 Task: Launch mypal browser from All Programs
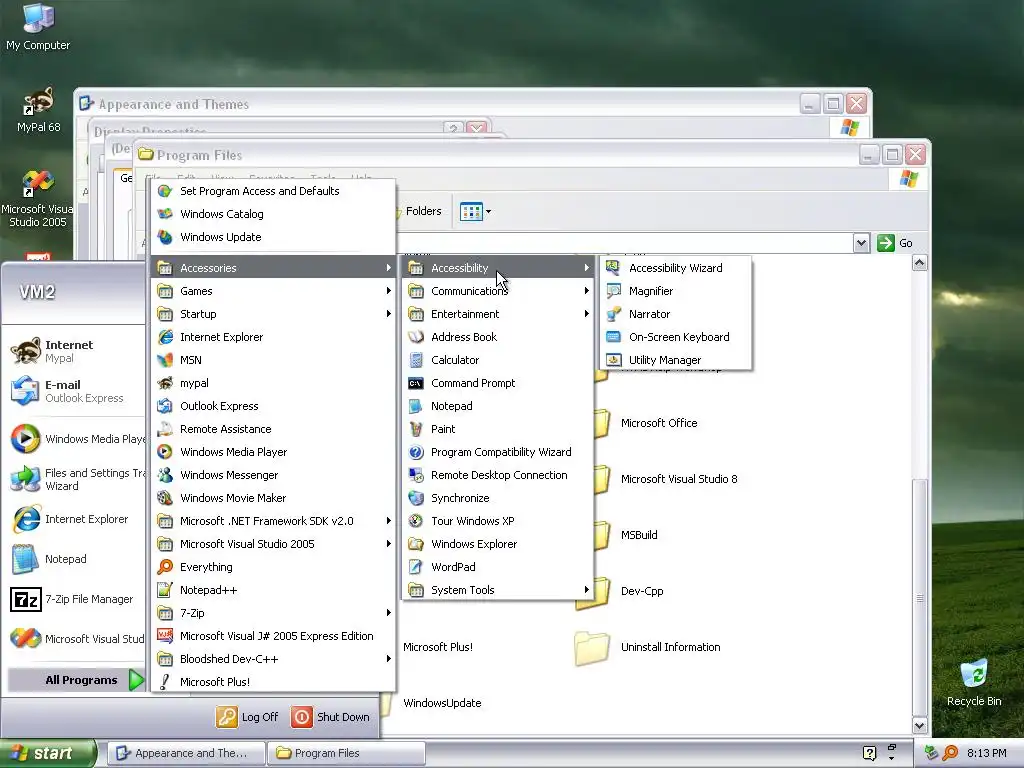pyautogui.click(x=273, y=383)
